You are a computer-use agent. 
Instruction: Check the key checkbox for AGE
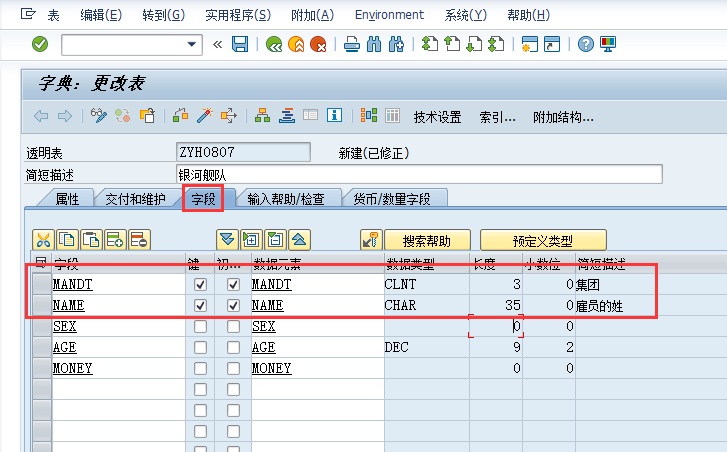pyautogui.click(x=200, y=347)
